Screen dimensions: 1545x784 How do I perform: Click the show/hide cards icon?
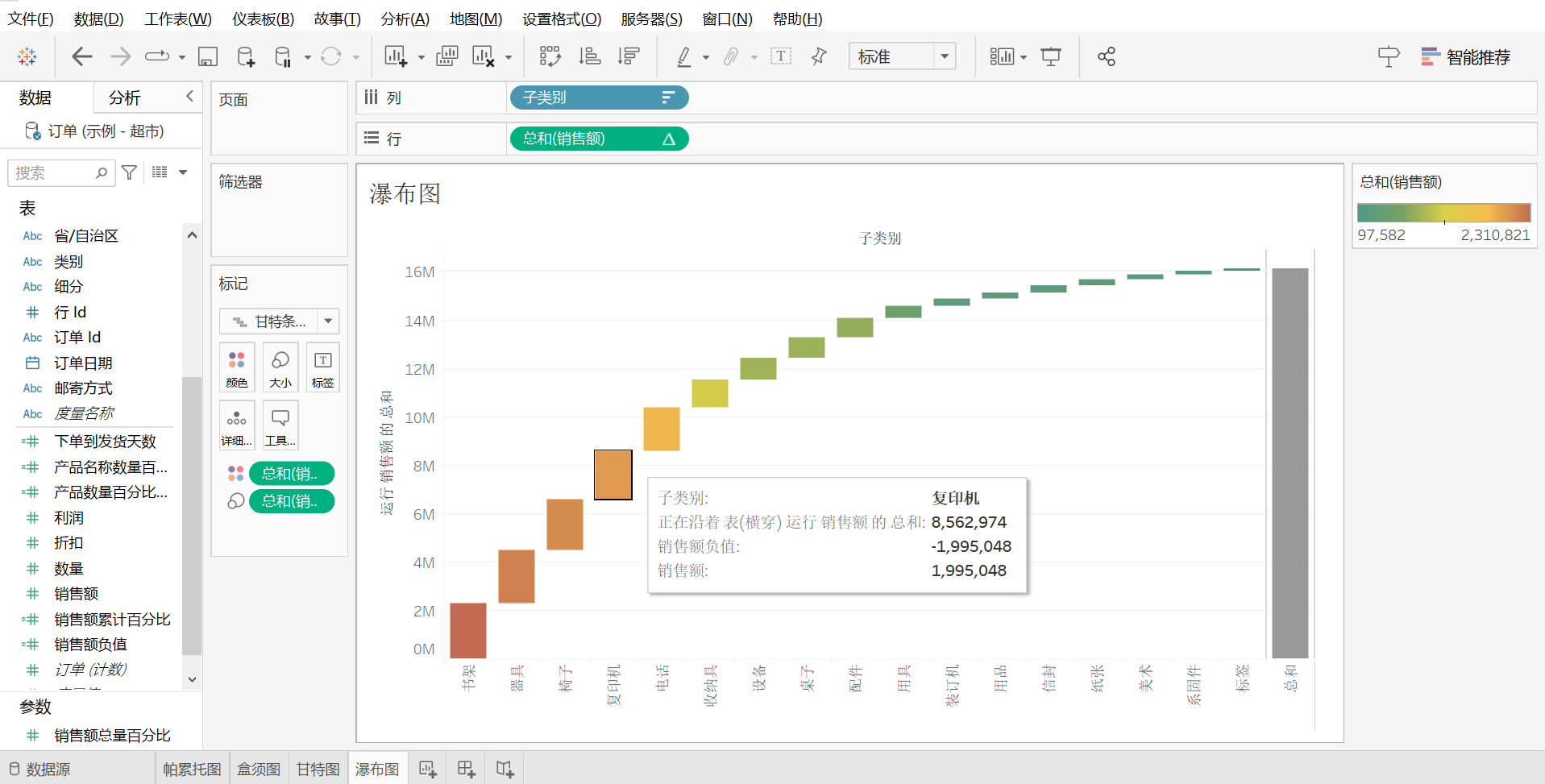1002,56
